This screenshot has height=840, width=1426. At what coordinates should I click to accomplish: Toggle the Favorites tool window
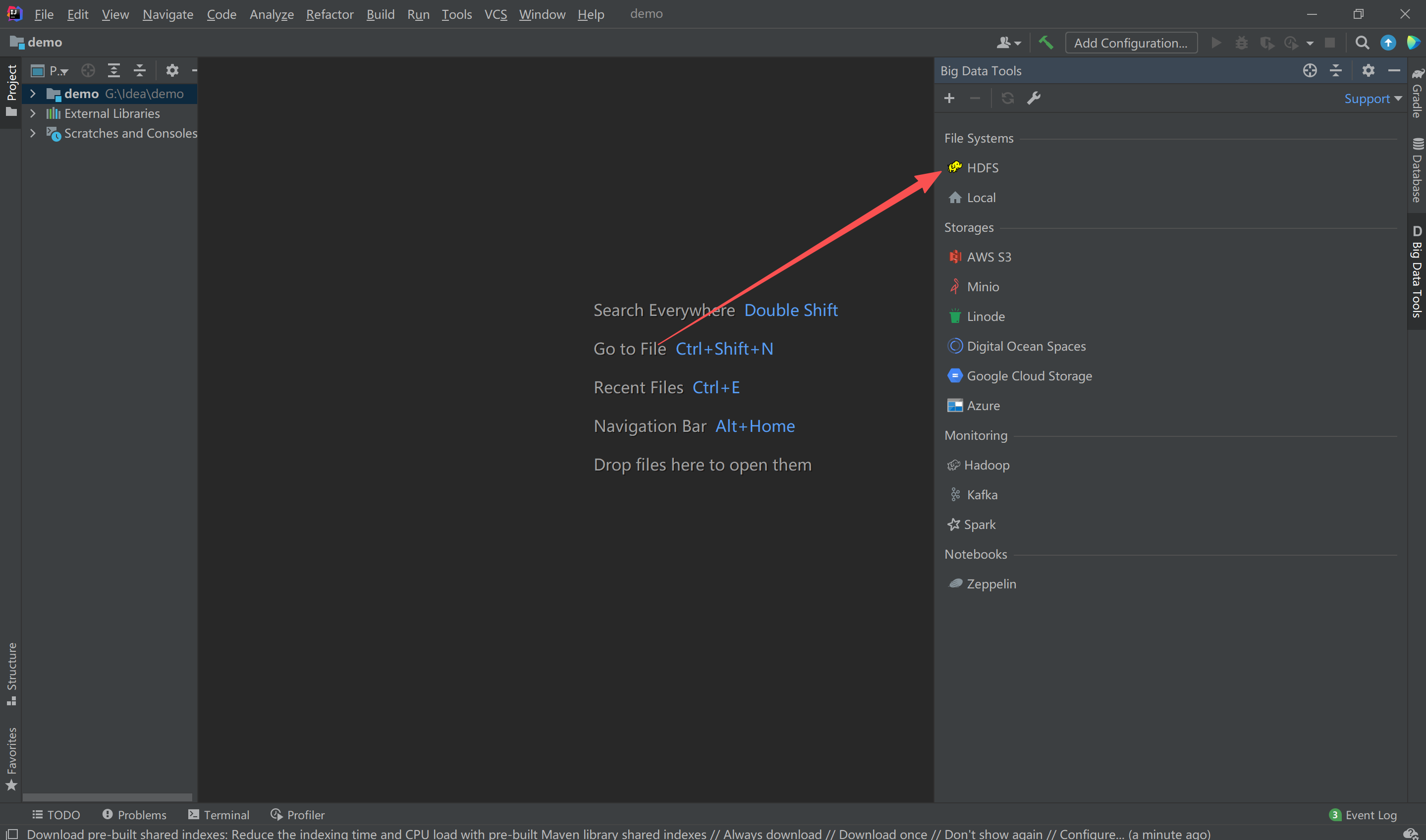(11, 753)
